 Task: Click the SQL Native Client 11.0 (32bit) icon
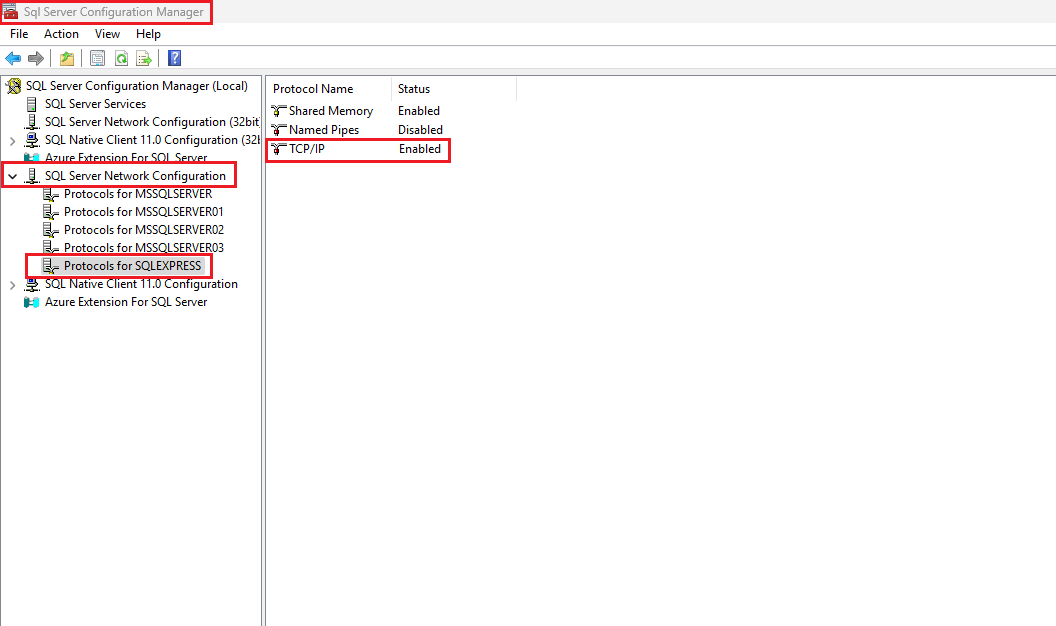[x=32, y=140]
